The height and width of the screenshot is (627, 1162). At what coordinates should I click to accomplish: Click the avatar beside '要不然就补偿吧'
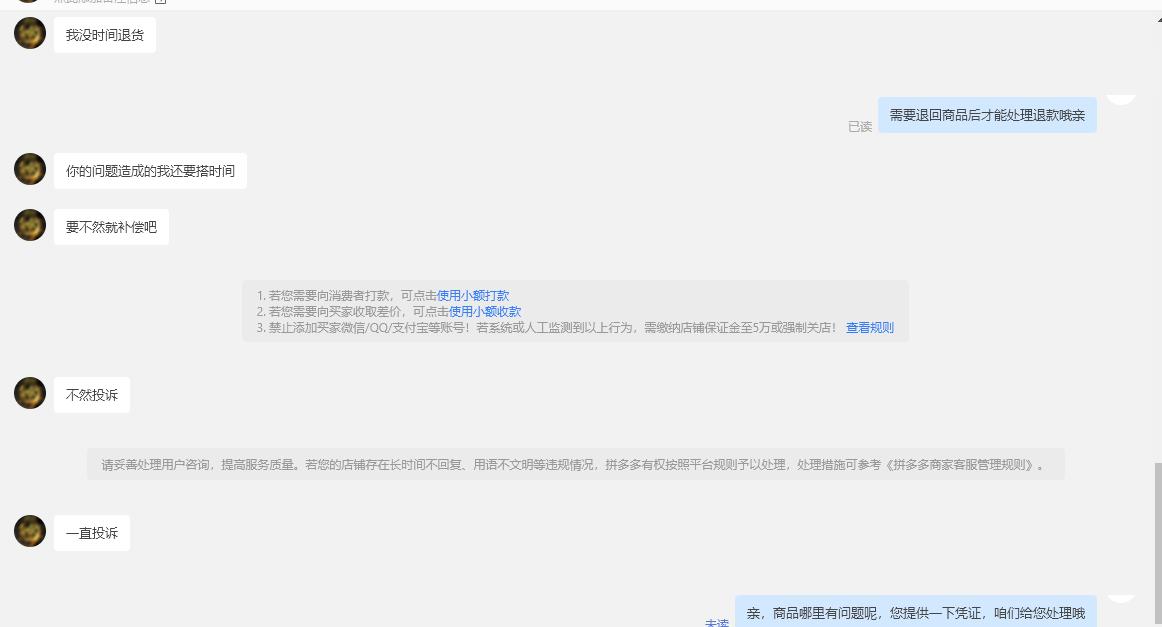[30, 225]
